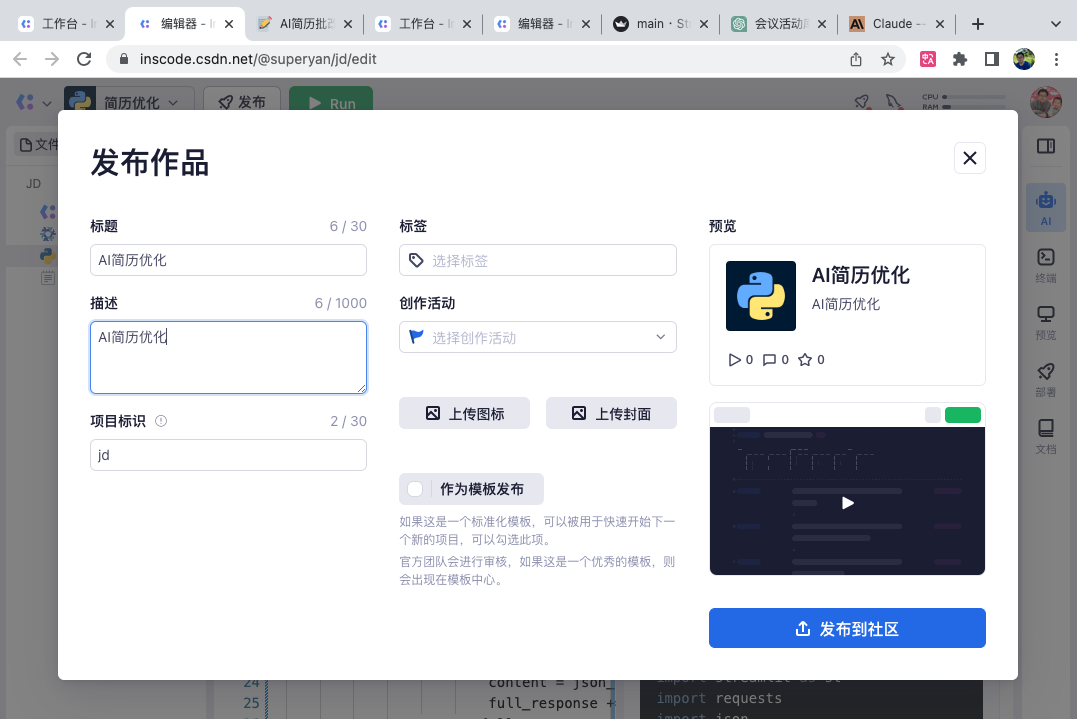Click the comment icon in preview card
The width and height of the screenshot is (1077, 719).
point(769,360)
